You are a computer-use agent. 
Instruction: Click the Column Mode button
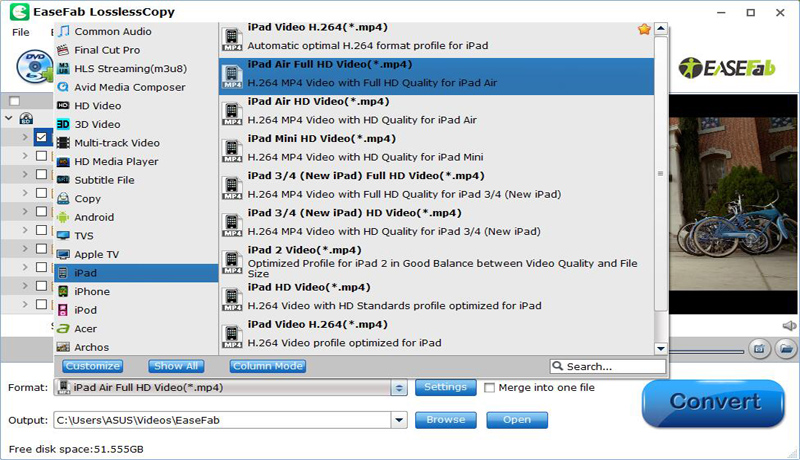coord(268,366)
